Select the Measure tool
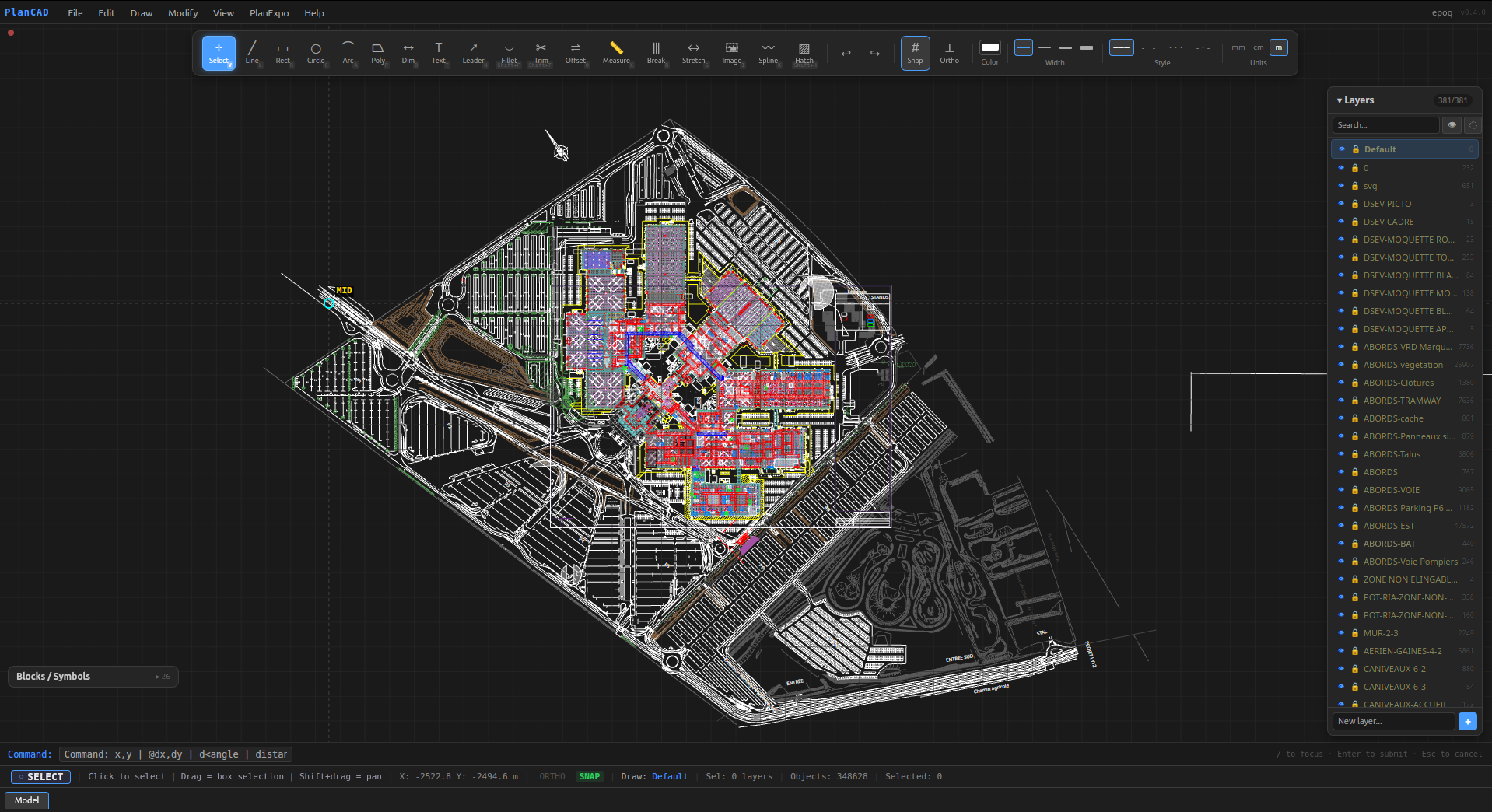Screen dimensions: 1492x812 coord(615,53)
